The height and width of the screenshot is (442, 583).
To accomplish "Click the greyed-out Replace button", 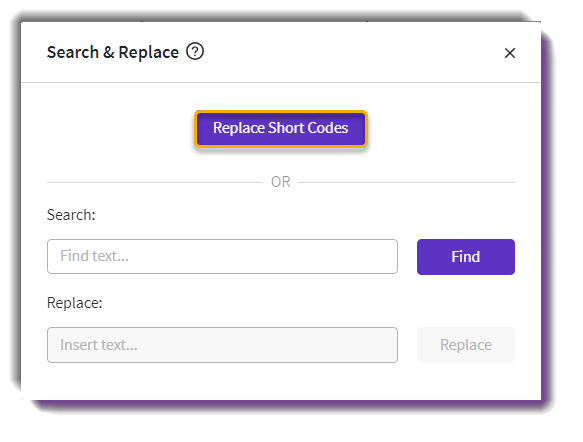I will click(x=466, y=345).
